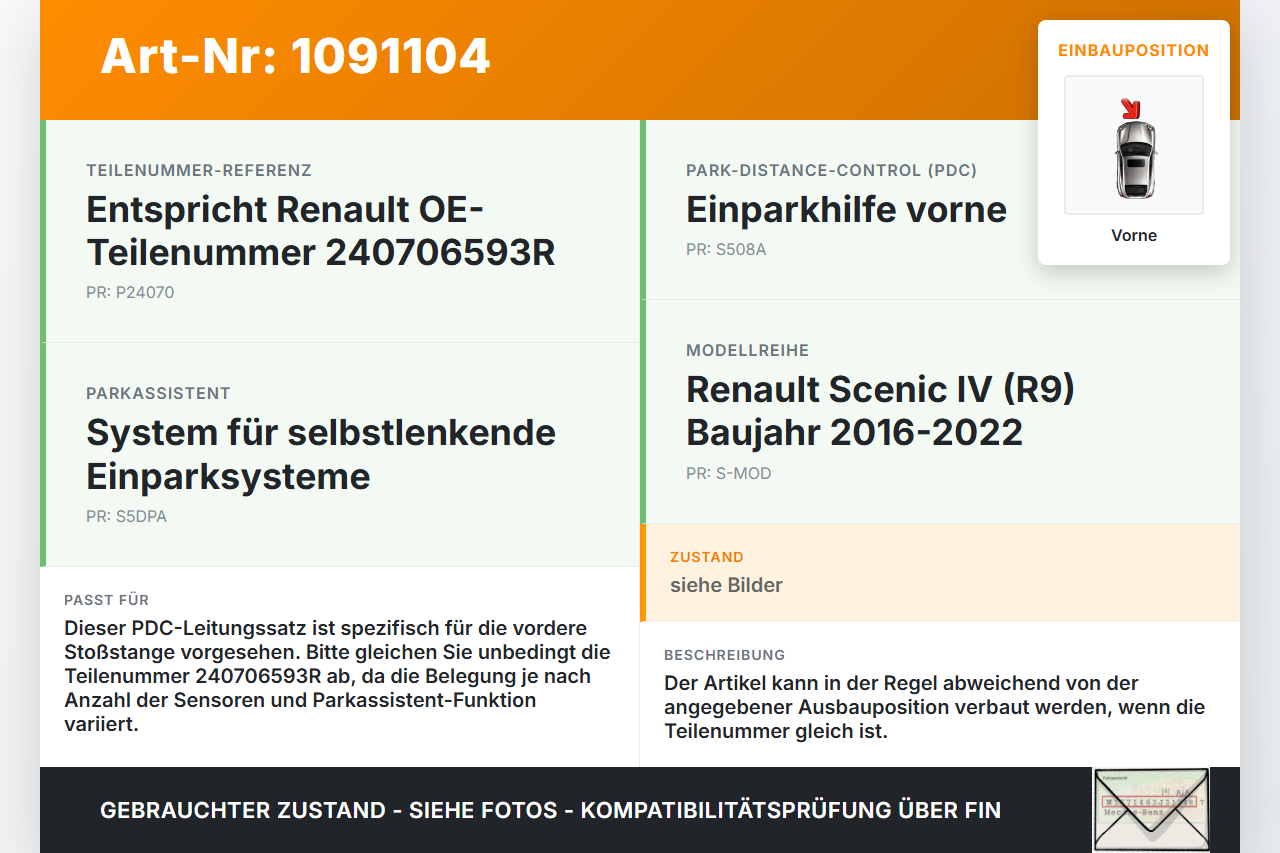Click the "EINBAUPOSITION" card title
Viewport: 1280px width, 853px height.
click(x=1134, y=50)
